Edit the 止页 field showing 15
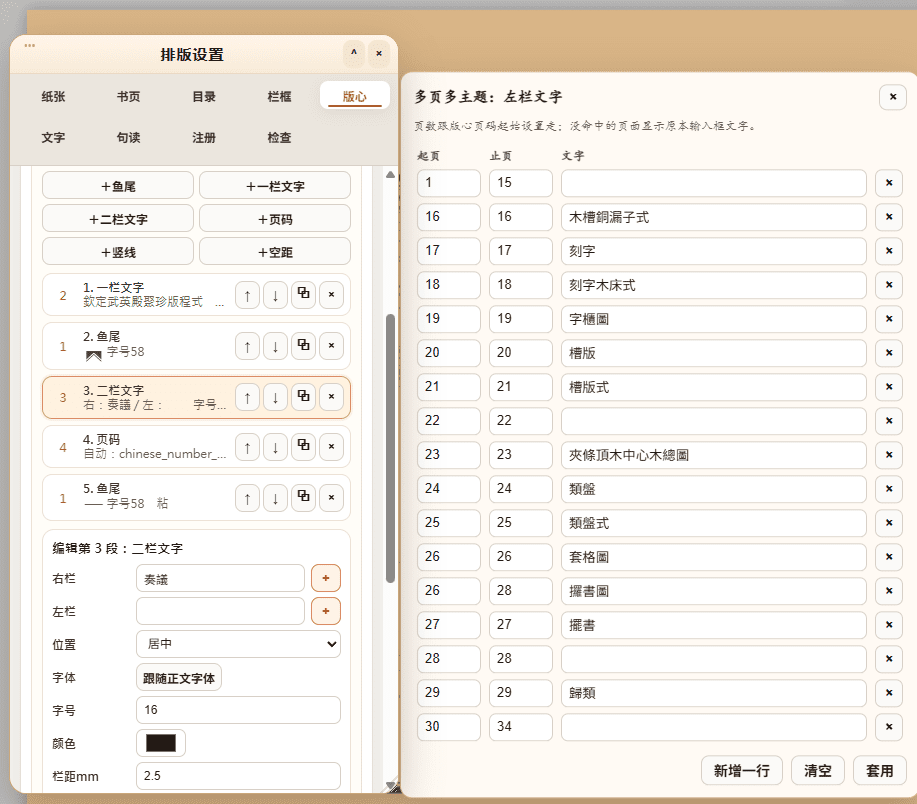 [520, 183]
